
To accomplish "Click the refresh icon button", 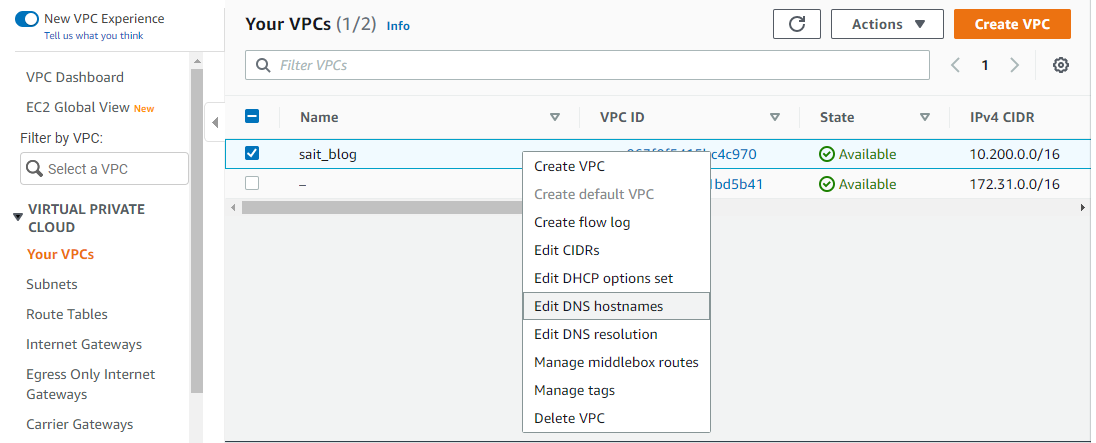I will click(796, 24).
